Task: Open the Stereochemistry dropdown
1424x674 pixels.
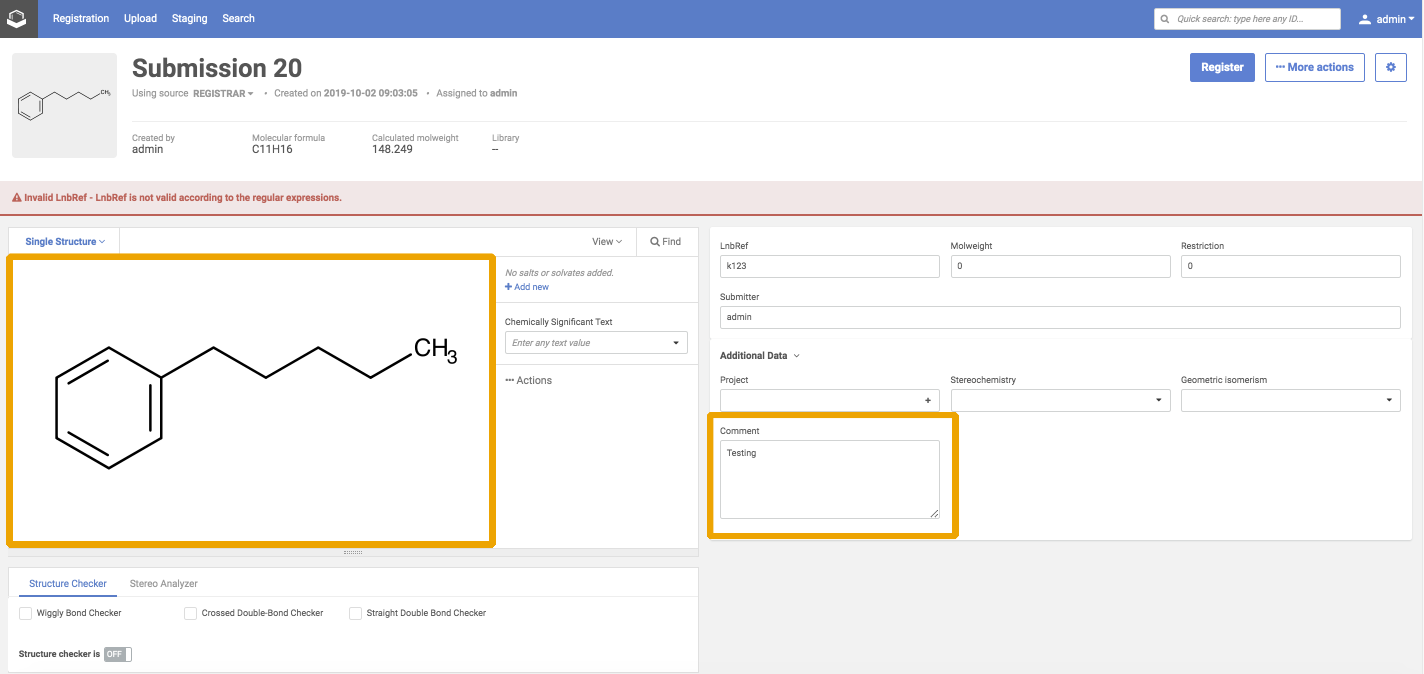Action: click(1060, 400)
